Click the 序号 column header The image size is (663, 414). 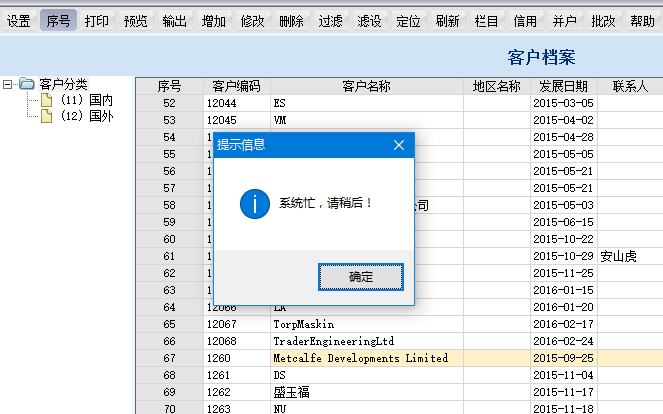pos(170,86)
